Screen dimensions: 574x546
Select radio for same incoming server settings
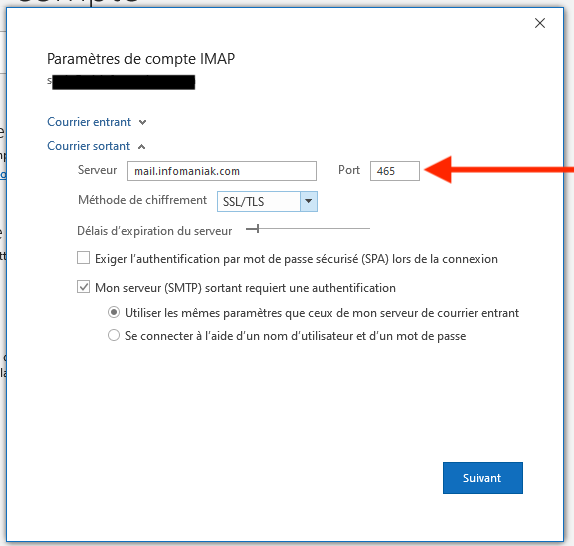pos(114,313)
